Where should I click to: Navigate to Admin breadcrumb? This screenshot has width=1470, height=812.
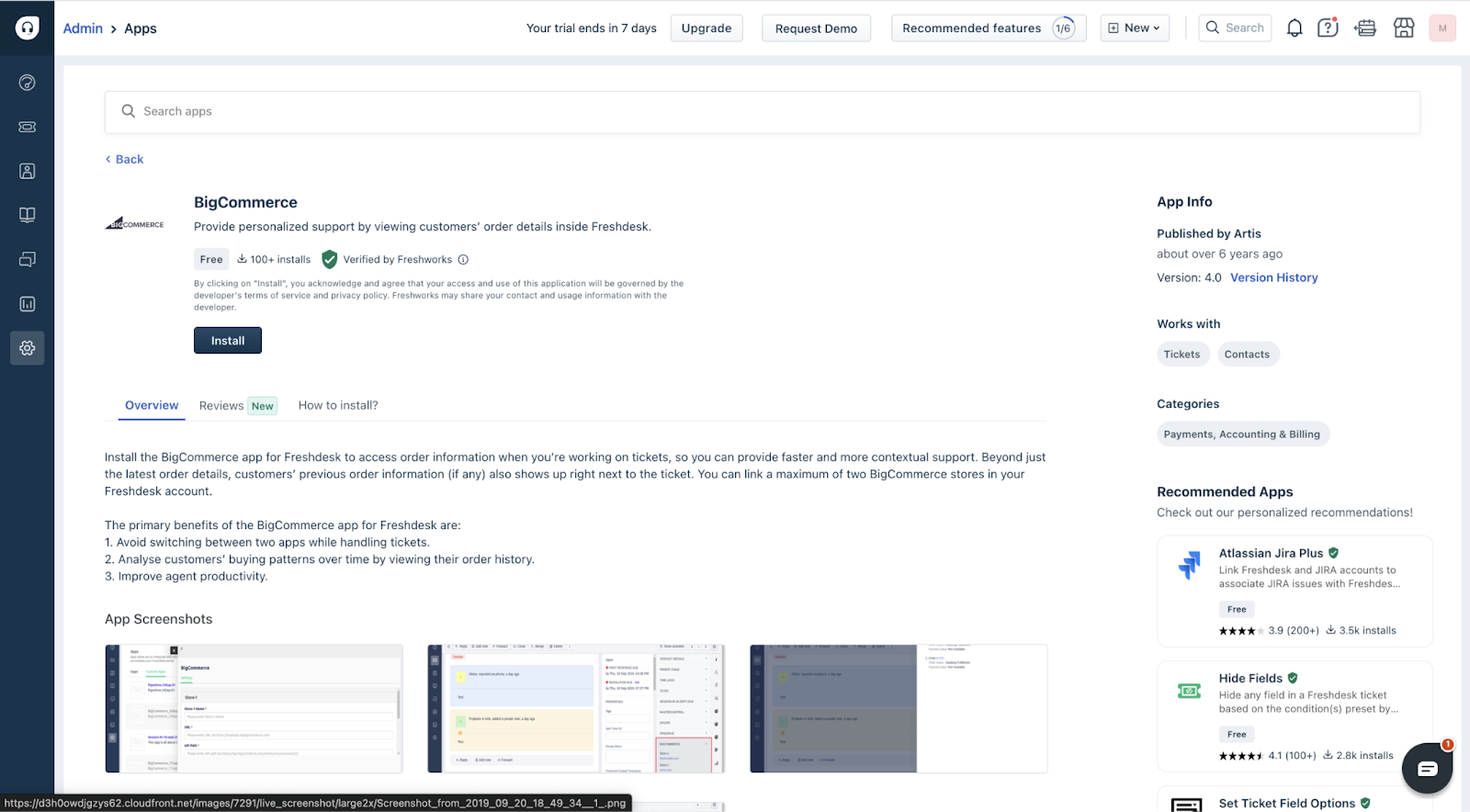coord(83,28)
